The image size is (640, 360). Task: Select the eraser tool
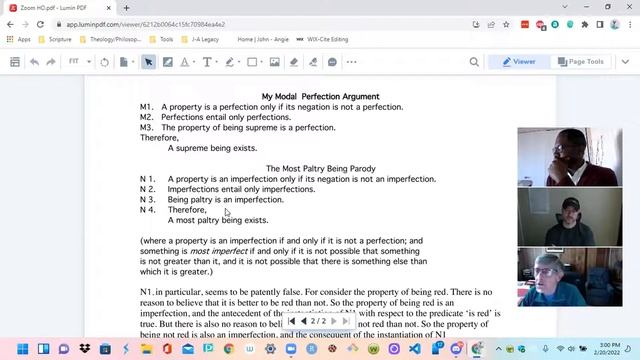pyautogui.click(x=294, y=62)
